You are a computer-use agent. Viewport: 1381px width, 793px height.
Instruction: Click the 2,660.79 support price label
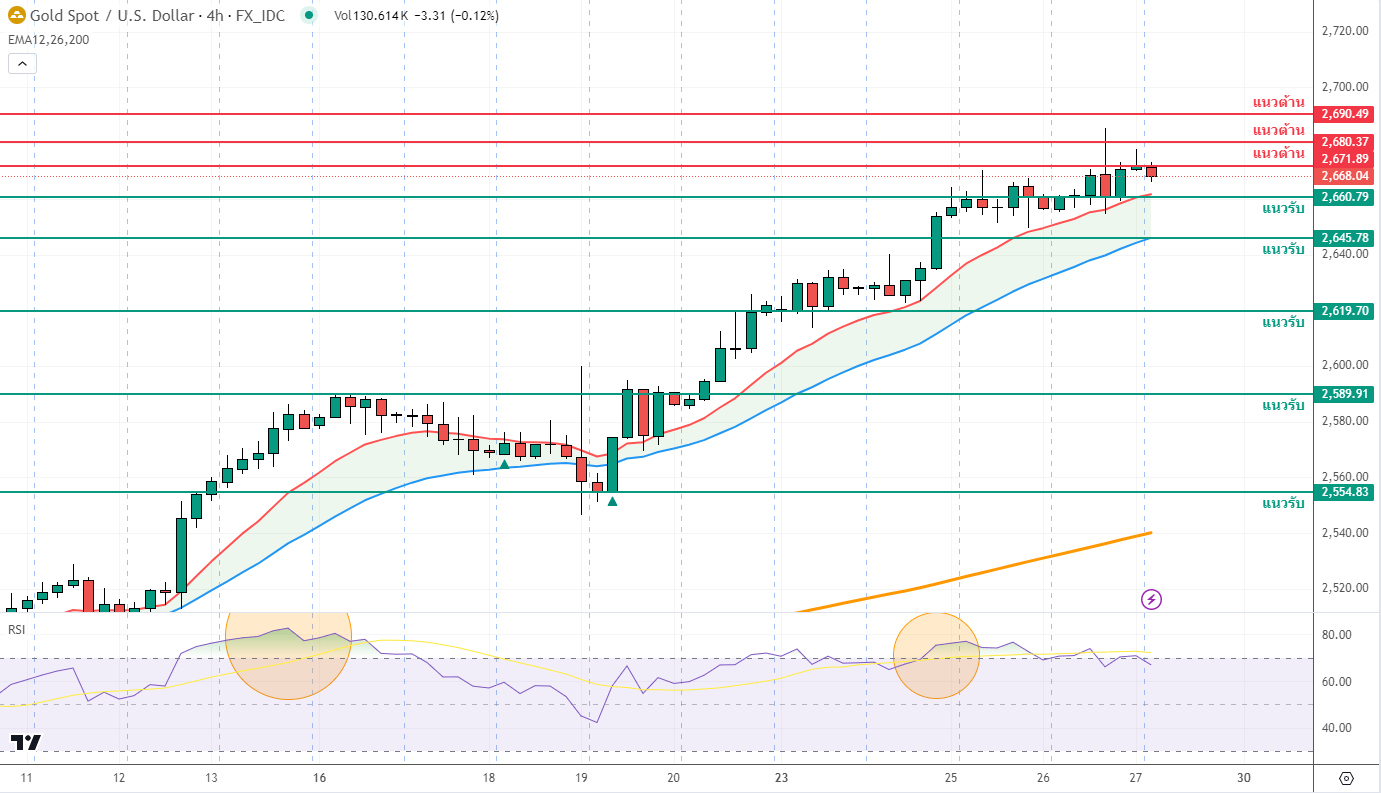point(1345,197)
